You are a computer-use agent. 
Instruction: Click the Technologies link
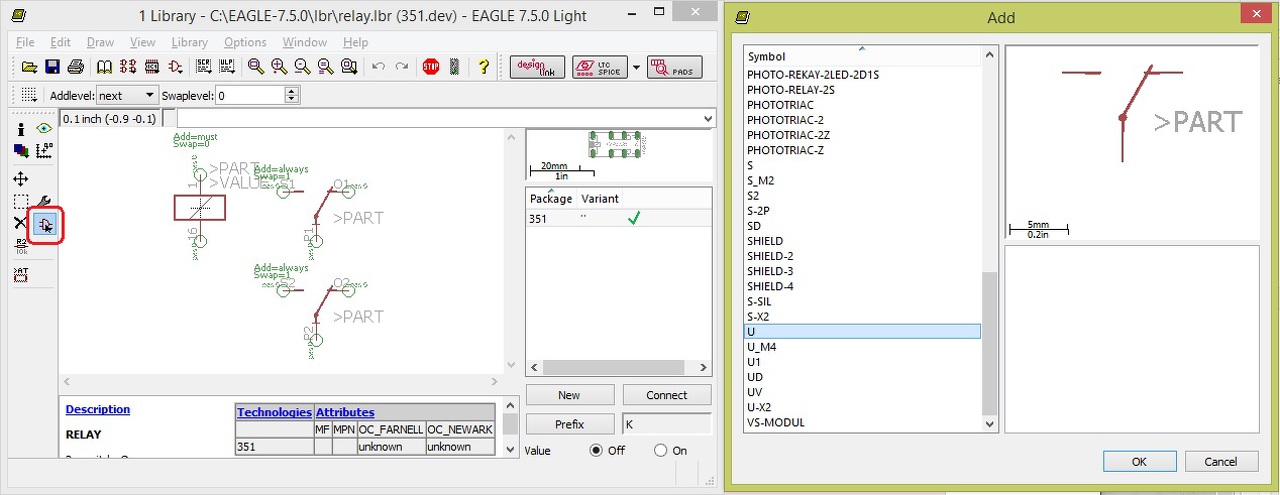tap(274, 412)
